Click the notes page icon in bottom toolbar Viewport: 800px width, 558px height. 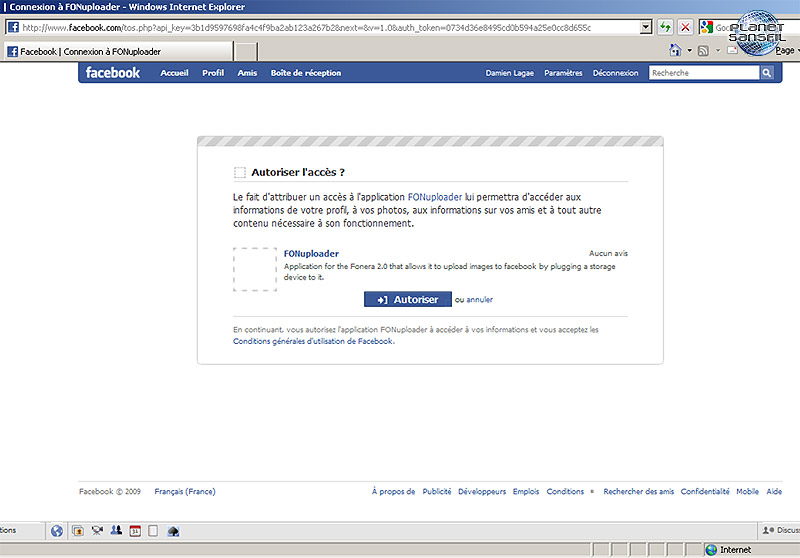153,531
